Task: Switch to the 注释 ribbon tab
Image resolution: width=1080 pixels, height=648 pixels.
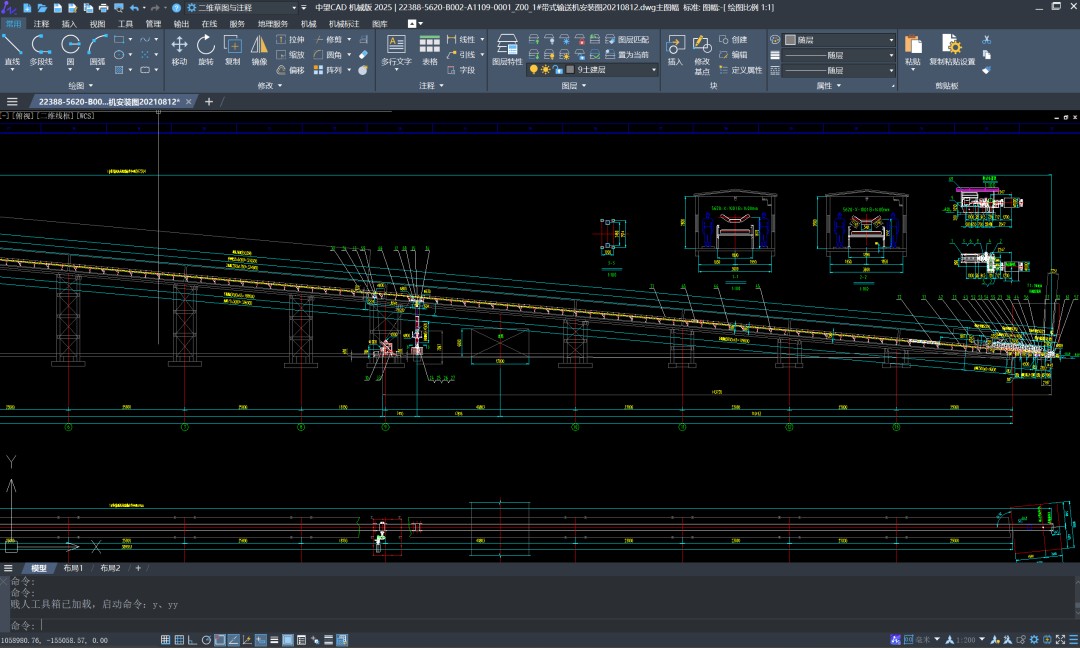Action: pyautogui.click(x=41, y=23)
